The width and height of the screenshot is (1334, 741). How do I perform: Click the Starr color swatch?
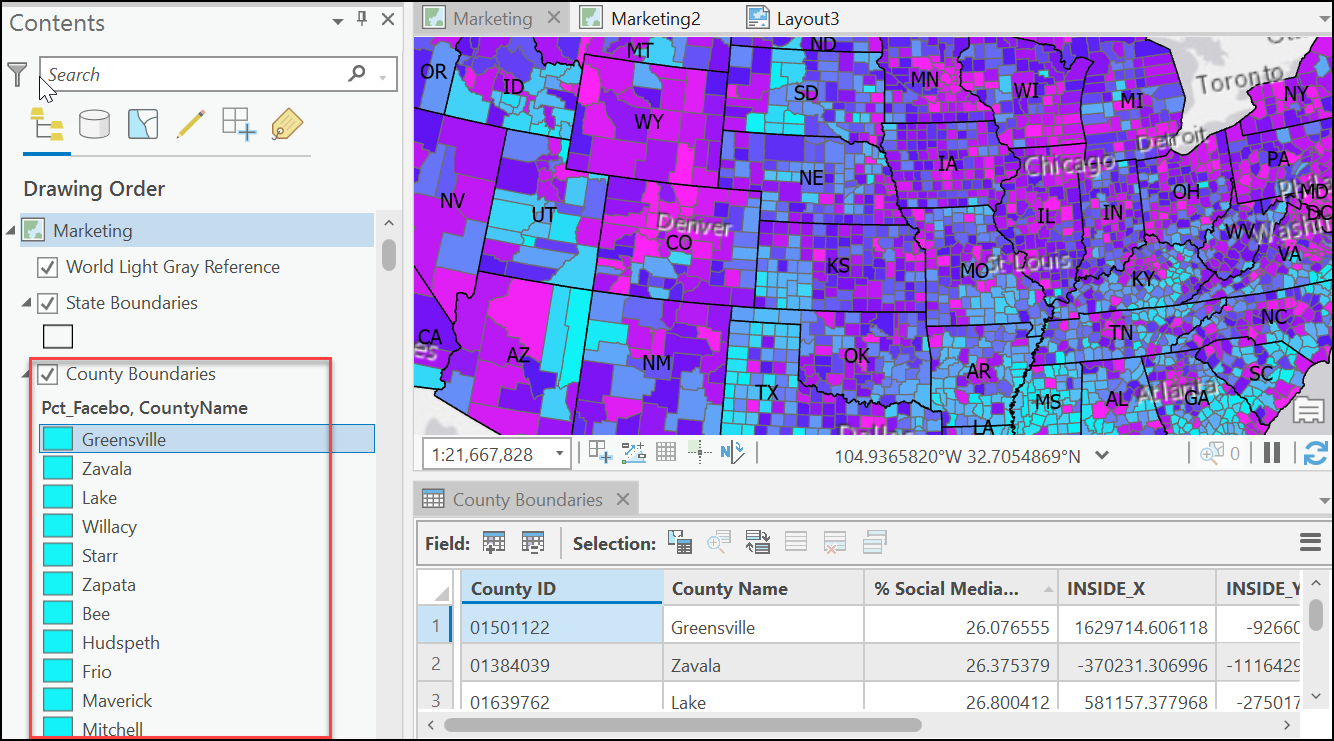point(58,555)
